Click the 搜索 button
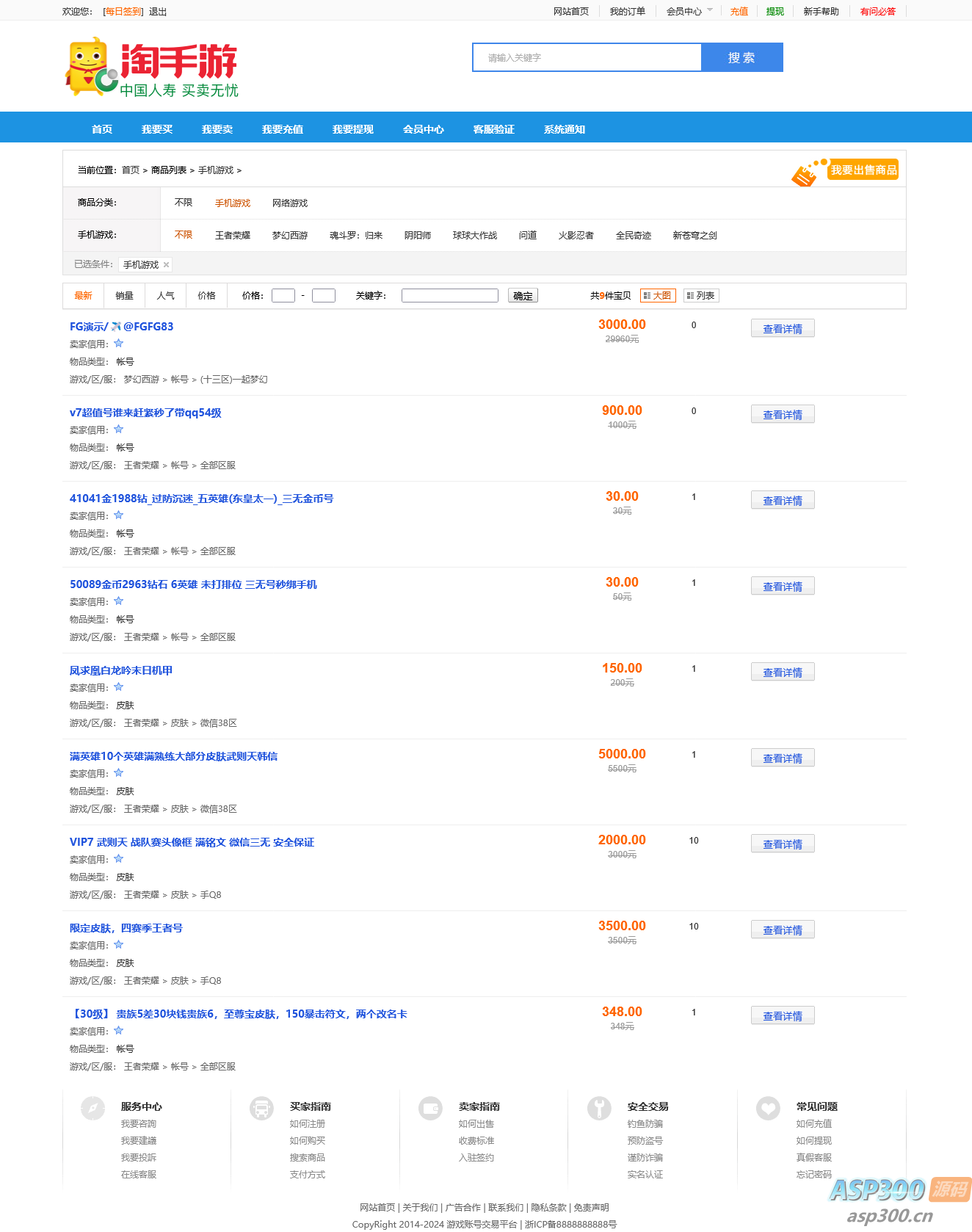Image resolution: width=972 pixels, height=1232 pixels. coord(741,57)
